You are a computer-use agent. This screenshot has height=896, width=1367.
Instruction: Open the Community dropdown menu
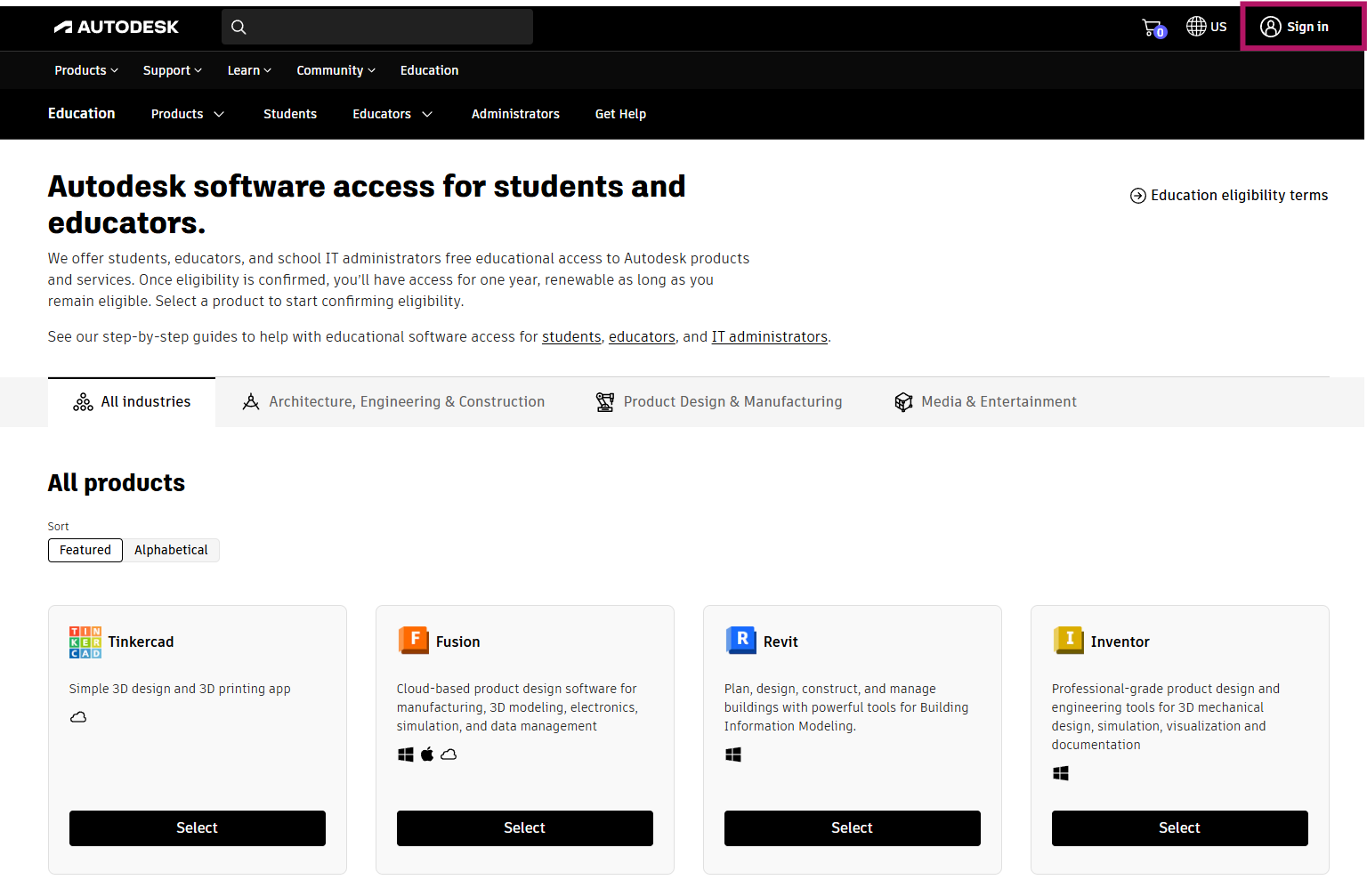tap(336, 70)
